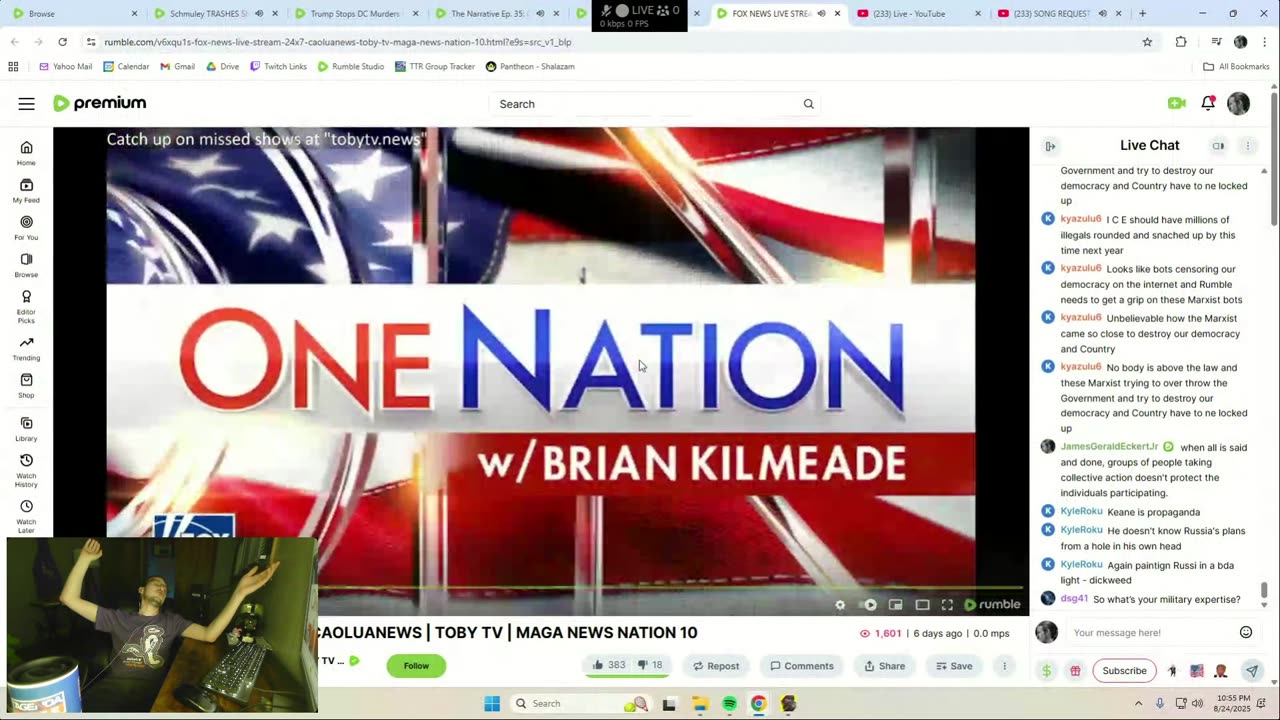The image size is (1280, 720).
Task: Send a rant with dollar icon
Action: (x=1046, y=671)
